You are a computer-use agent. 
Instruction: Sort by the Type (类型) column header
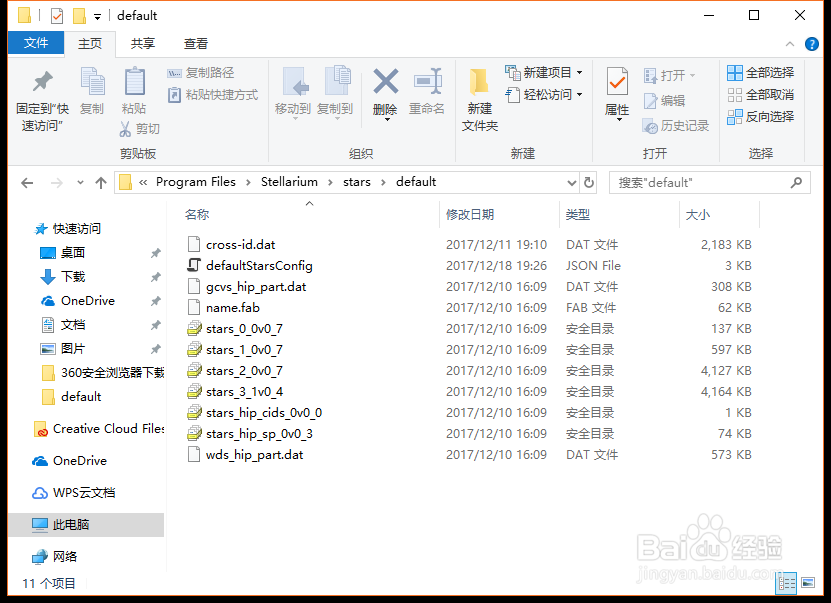[578, 215]
